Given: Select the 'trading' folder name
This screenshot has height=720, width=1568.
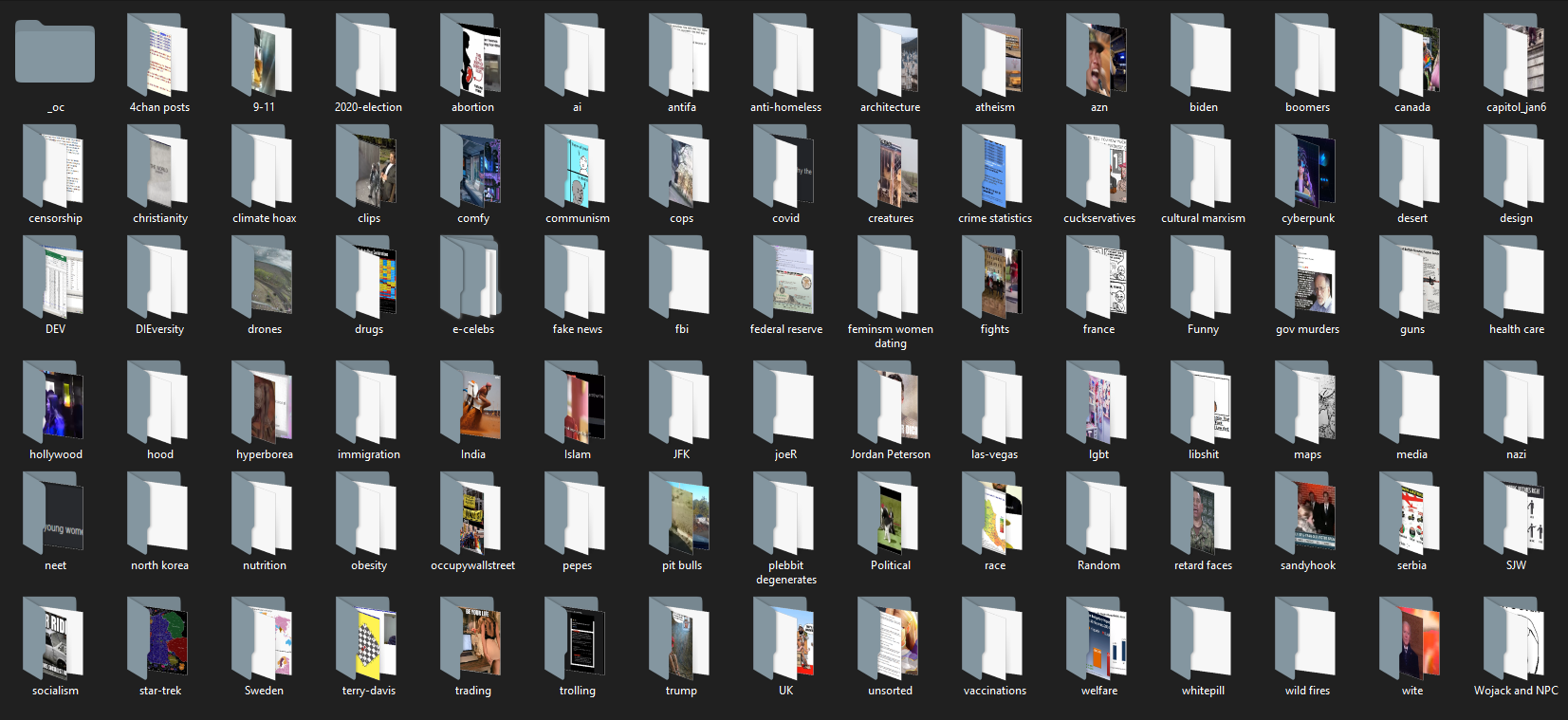Looking at the screenshot, I should (473, 691).
